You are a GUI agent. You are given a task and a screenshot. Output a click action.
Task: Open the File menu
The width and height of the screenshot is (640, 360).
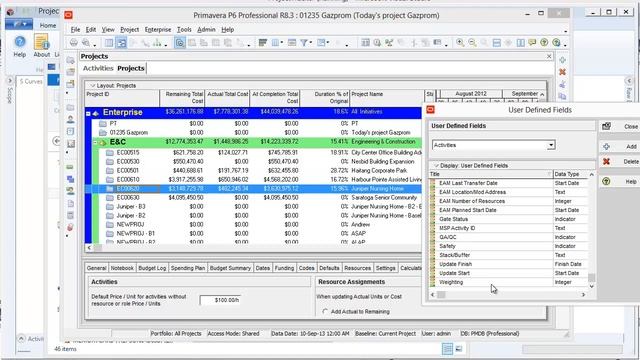pos(75,30)
